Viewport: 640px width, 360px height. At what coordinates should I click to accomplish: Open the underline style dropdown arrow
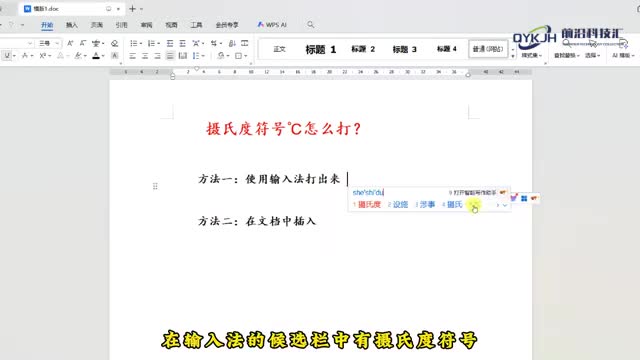coord(14,56)
